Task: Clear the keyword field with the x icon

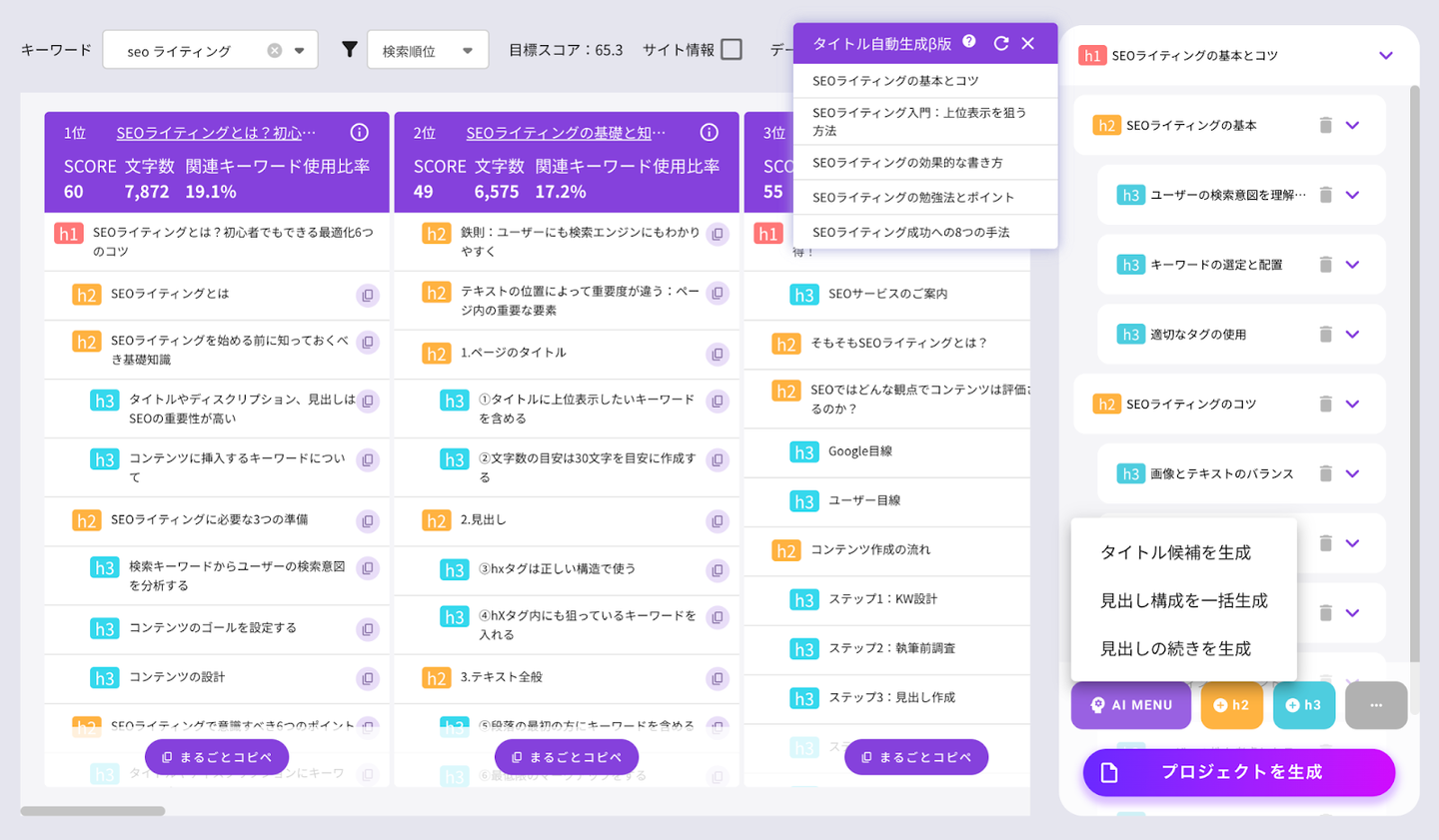Action: tap(274, 50)
